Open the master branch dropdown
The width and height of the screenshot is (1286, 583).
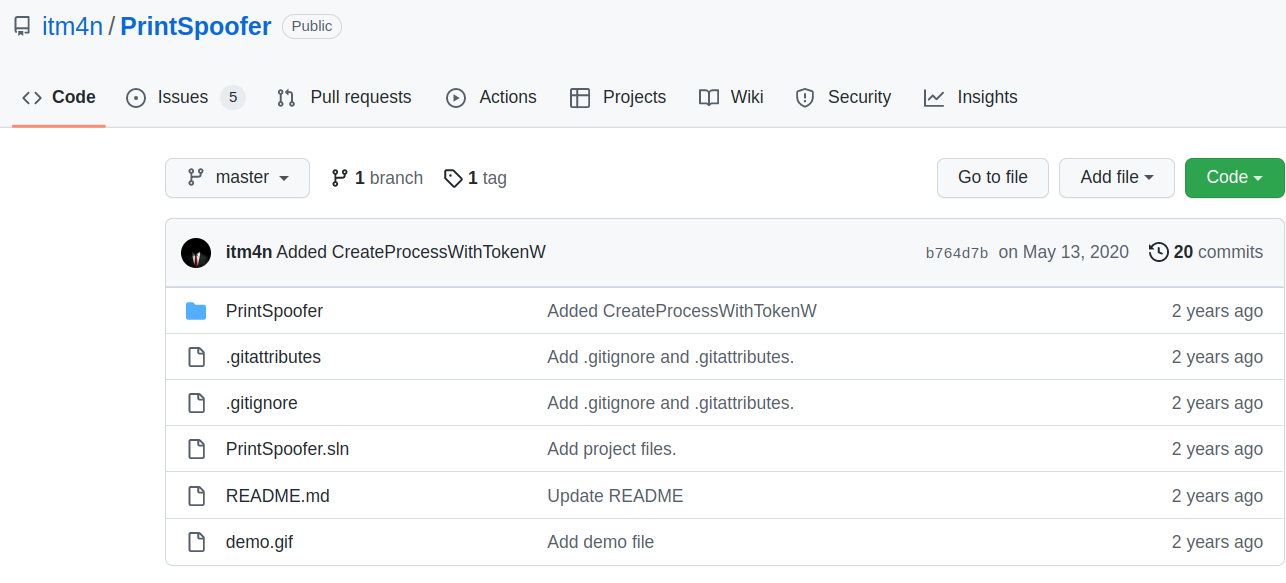[237, 178]
